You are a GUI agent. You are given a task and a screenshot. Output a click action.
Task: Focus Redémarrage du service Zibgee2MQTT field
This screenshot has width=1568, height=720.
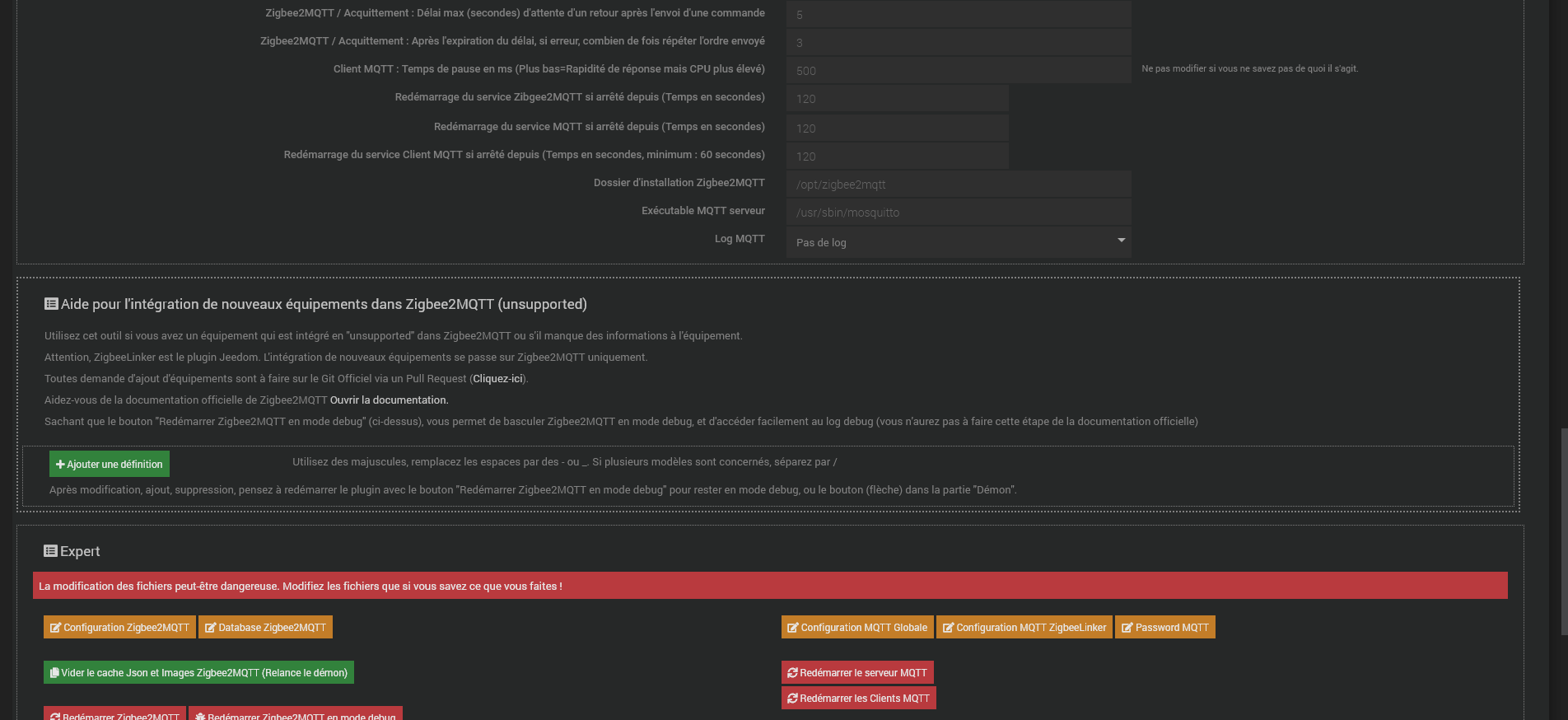click(x=898, y=98)
